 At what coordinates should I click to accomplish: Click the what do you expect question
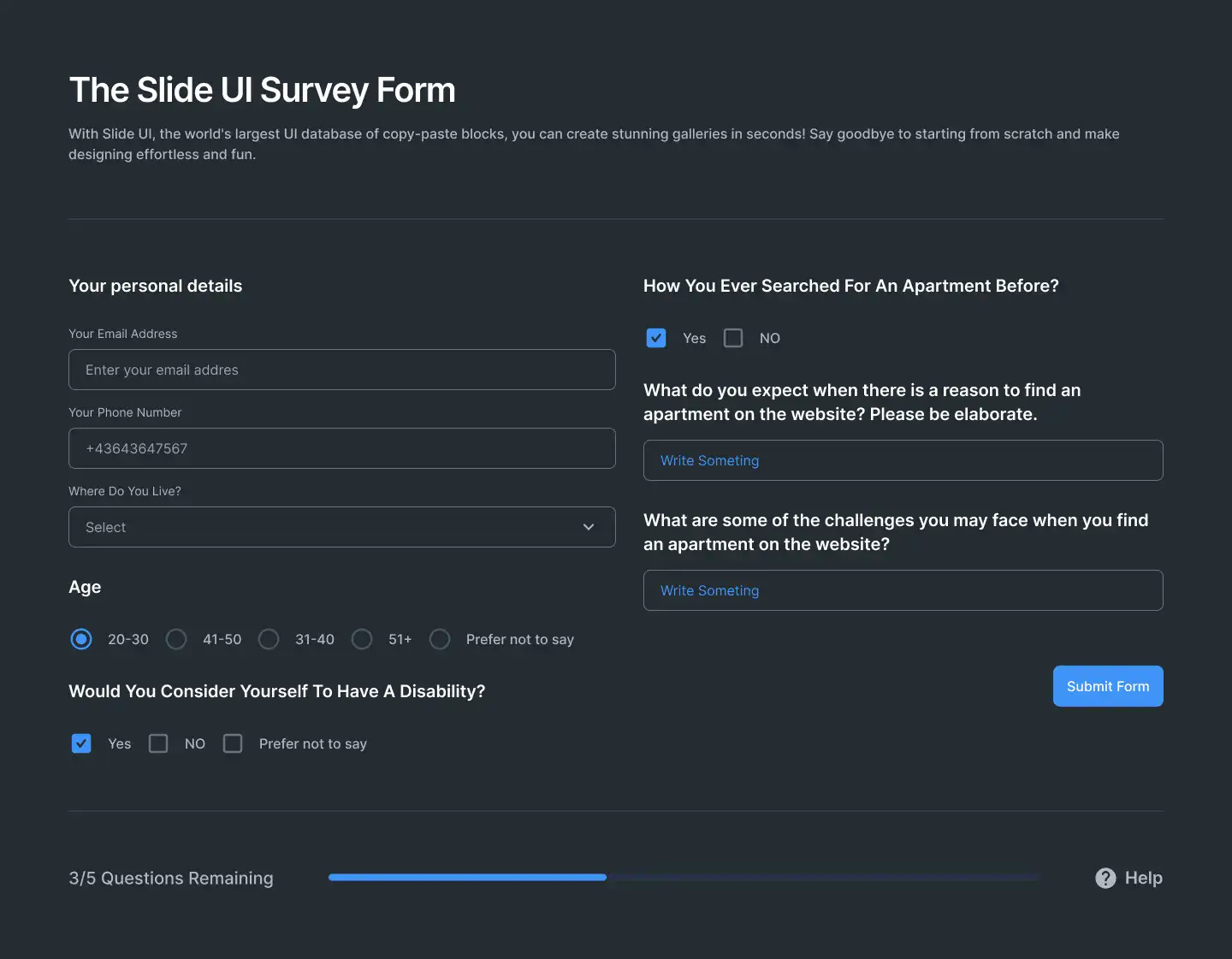[x=862, y=402]
